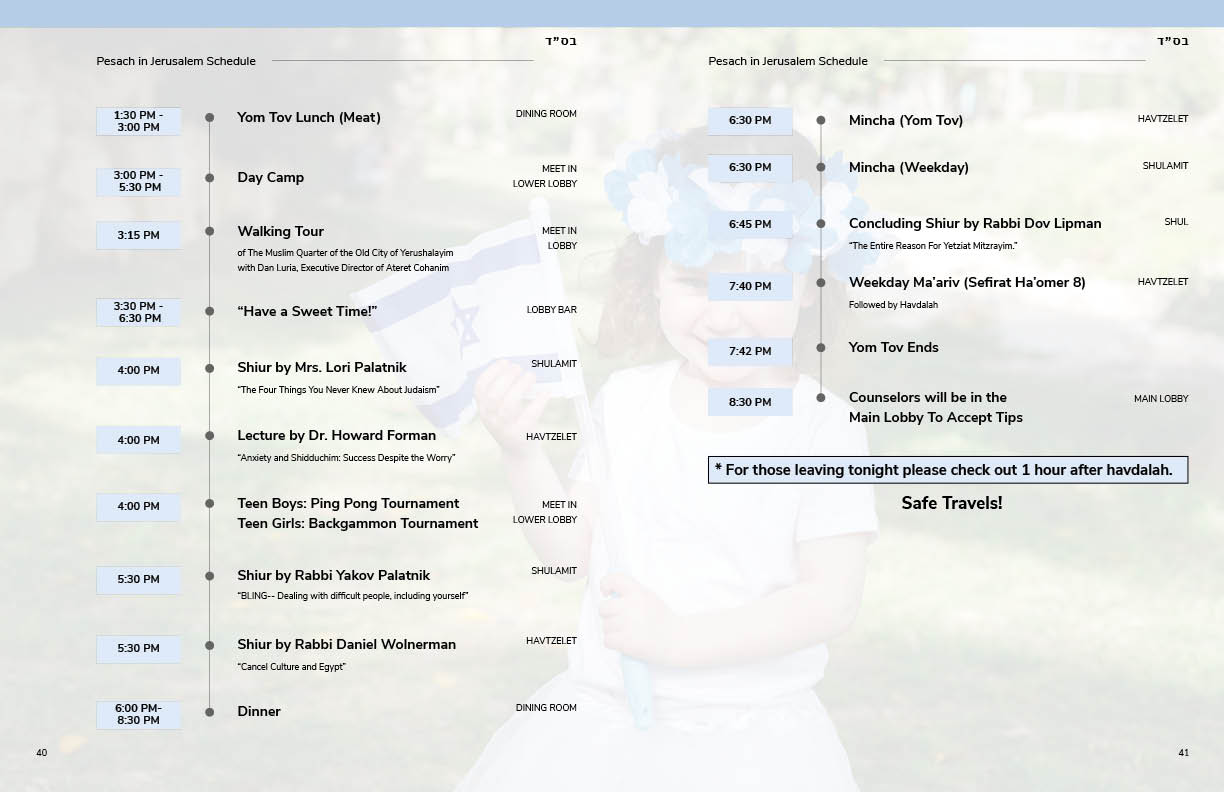Select "Teen Boys: Ping Pong Tournament"
This screenshot has height=792, width=1224.
coord(348,503)
